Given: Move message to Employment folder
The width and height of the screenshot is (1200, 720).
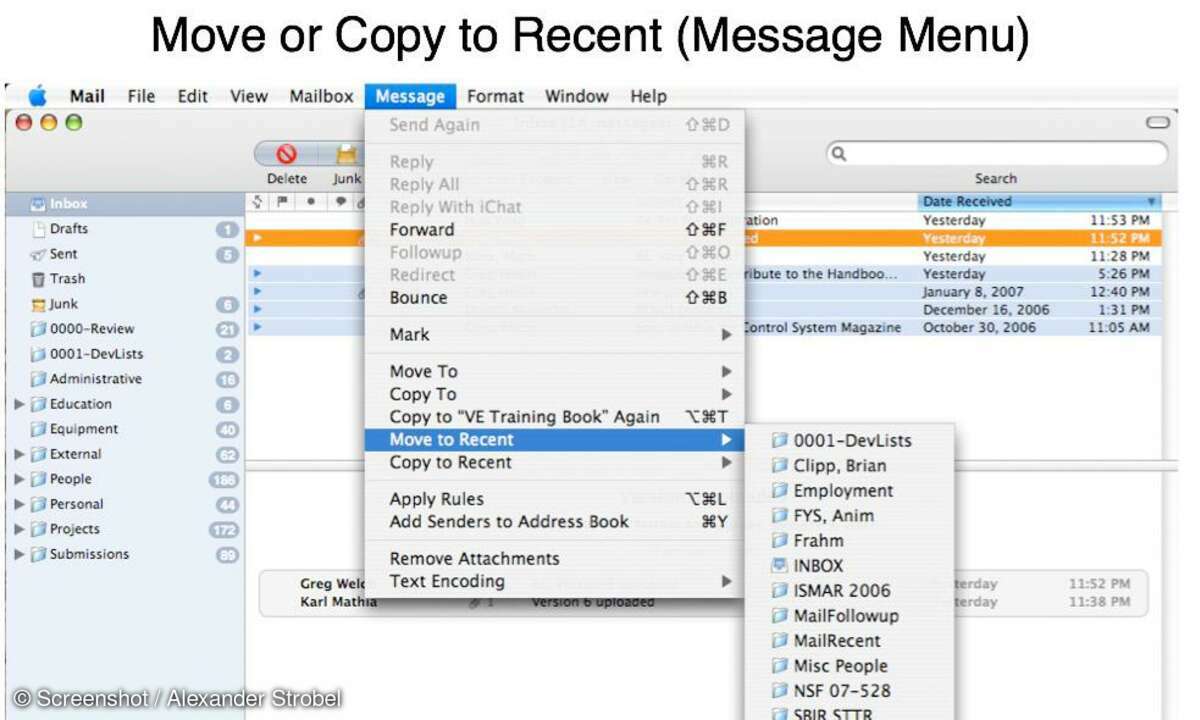Looking at the screenshot, I should tap(850, 491).
